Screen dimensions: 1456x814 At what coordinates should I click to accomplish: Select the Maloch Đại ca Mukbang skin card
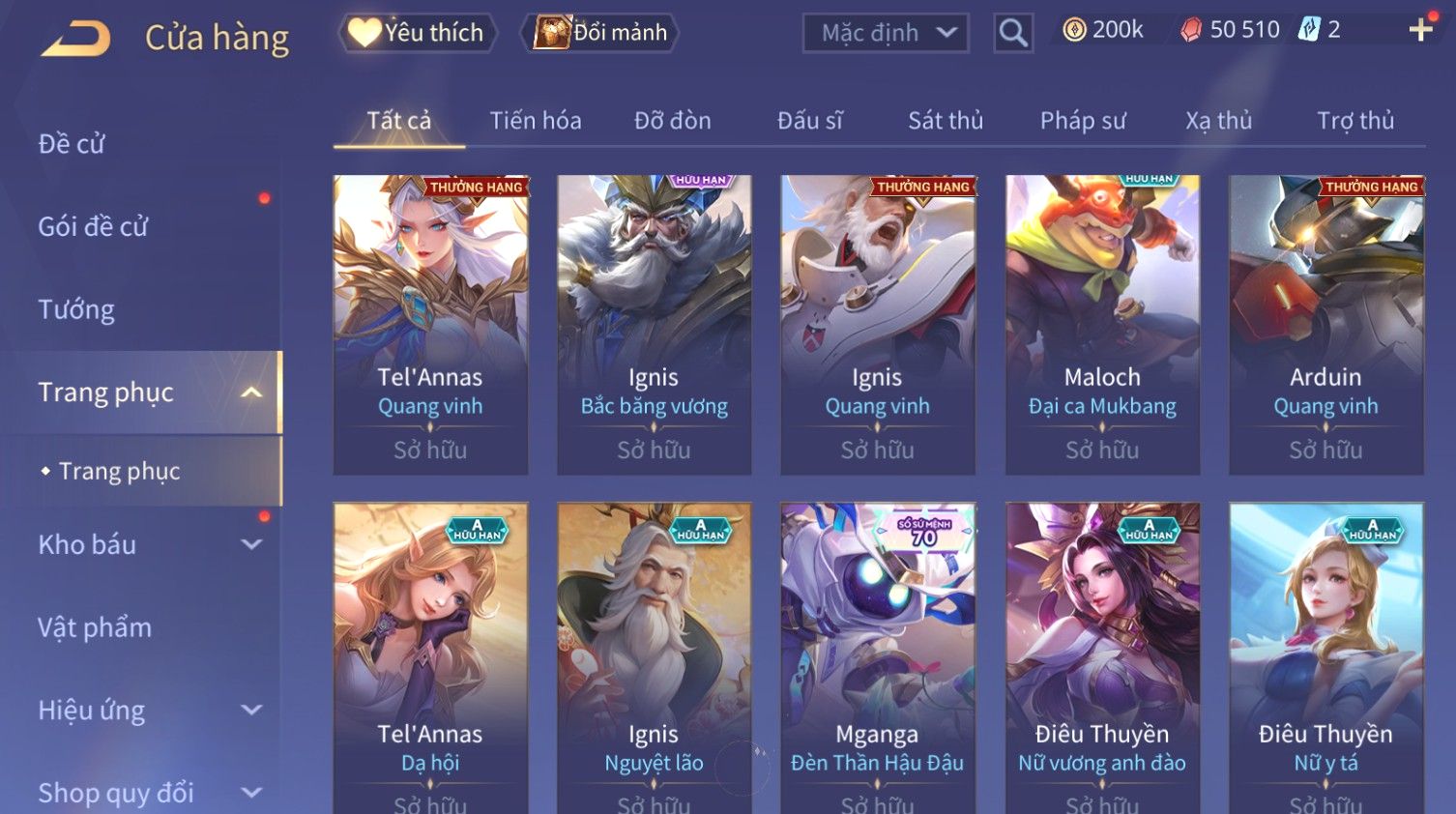pos(1102,325)
